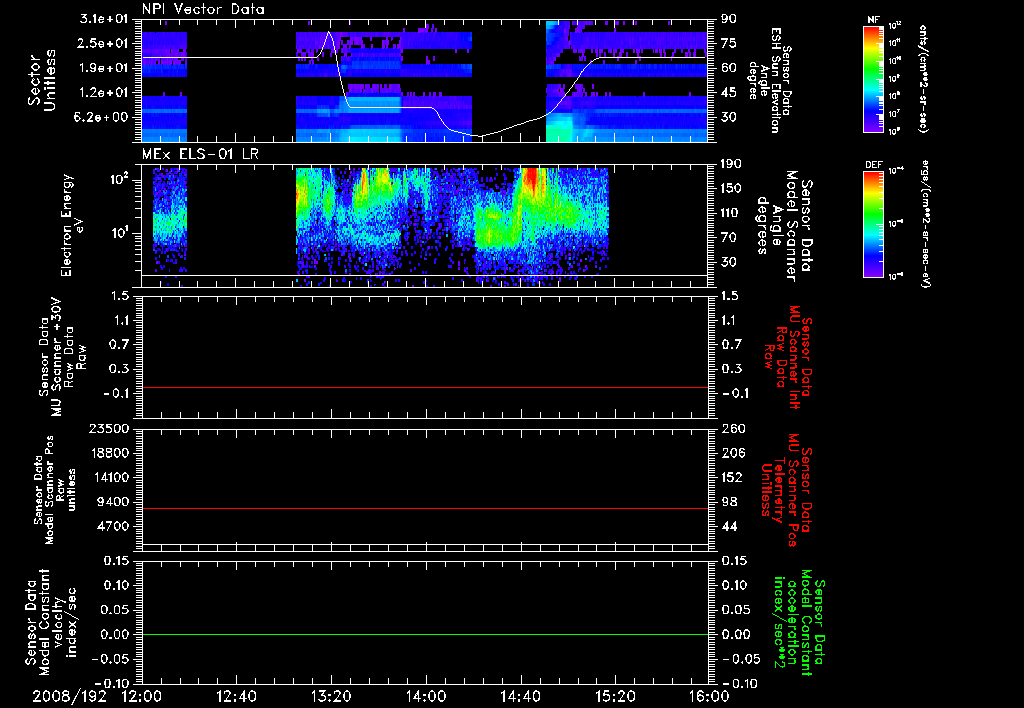Click the '12:40' time axis label

tap(236, 696)
